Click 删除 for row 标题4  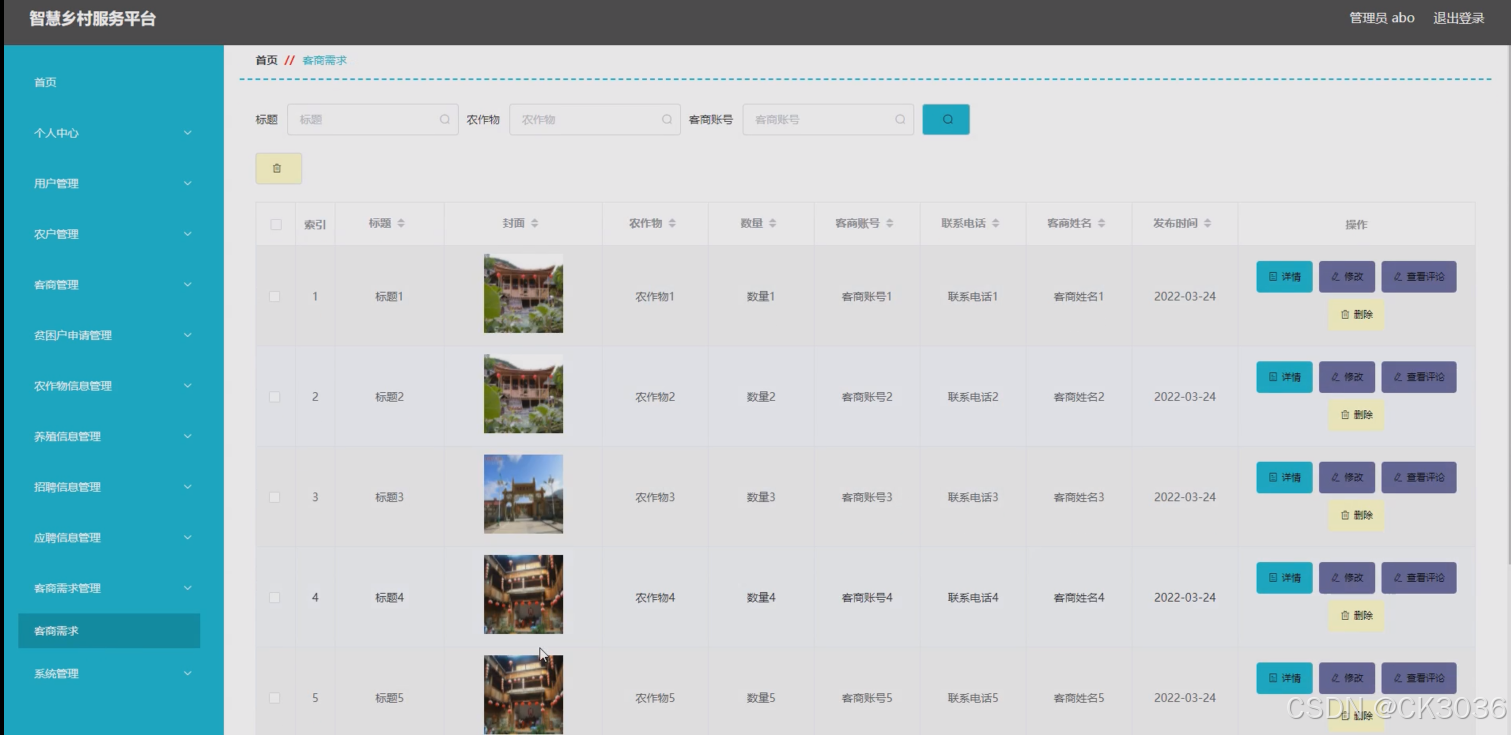(x=1356, y=615)
